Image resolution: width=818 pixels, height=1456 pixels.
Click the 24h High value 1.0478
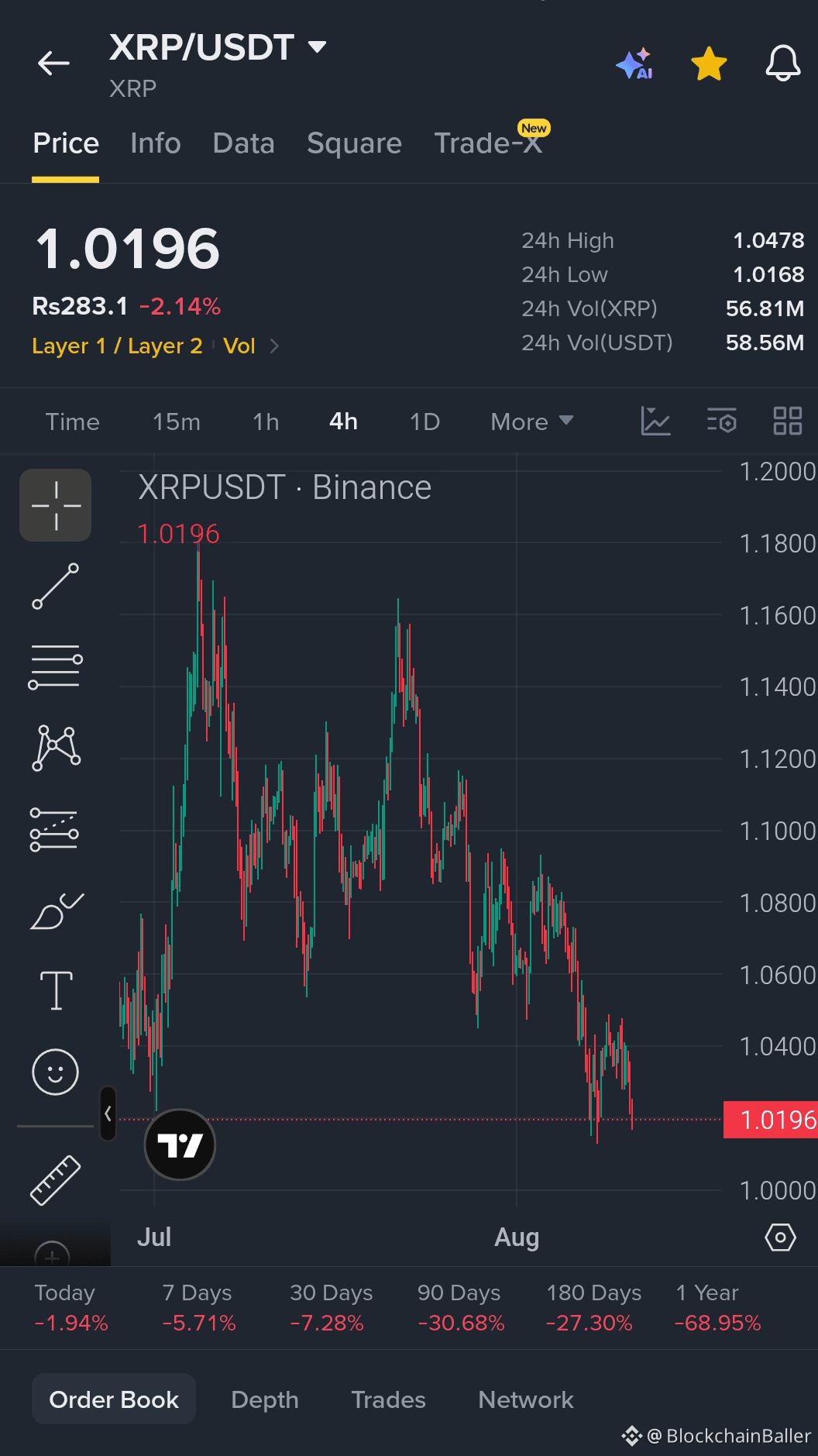pos(768,240)
